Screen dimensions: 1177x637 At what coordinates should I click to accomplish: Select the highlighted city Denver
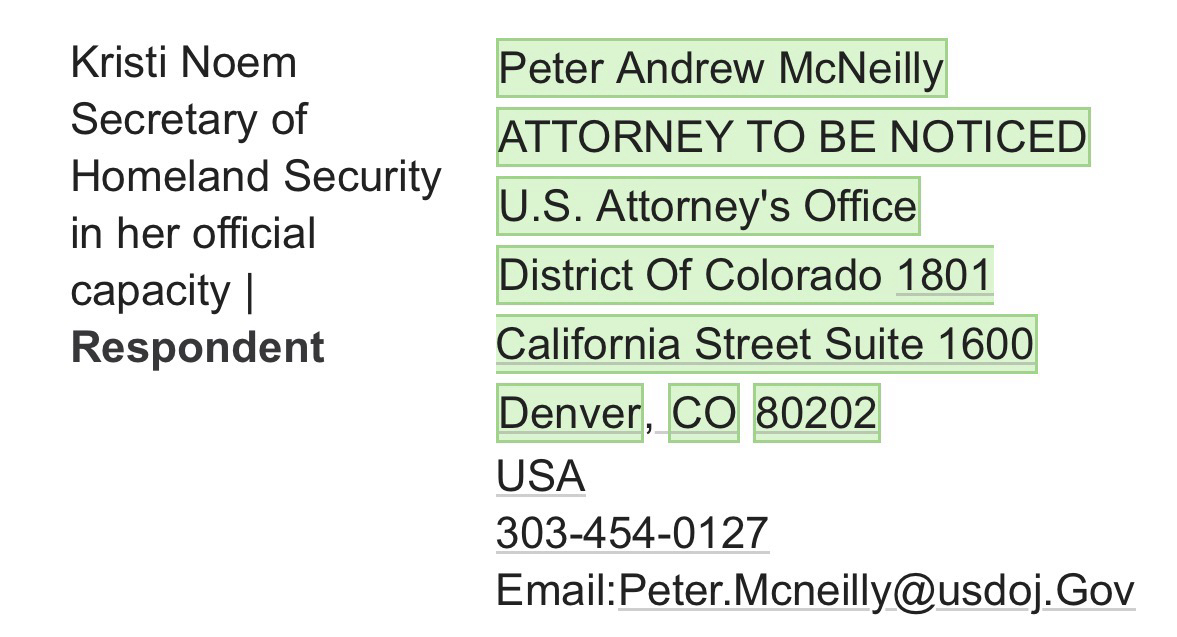569,412
